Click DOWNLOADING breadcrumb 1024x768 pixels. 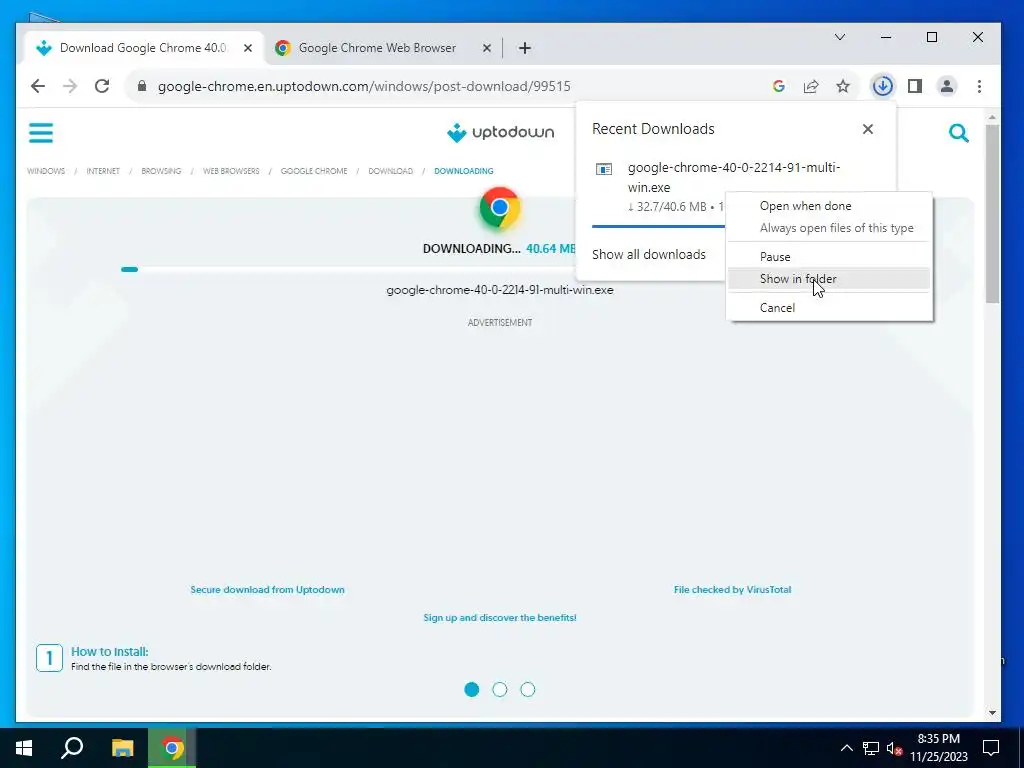click(x=464, y=171)
